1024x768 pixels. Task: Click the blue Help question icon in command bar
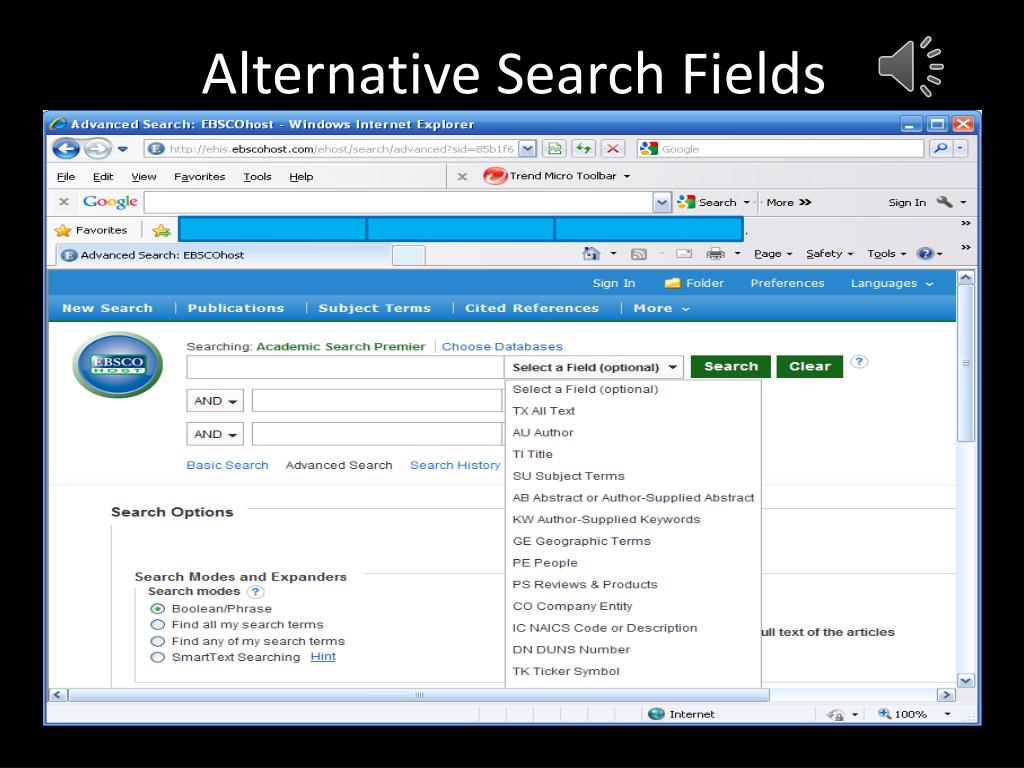coord(925,253)
